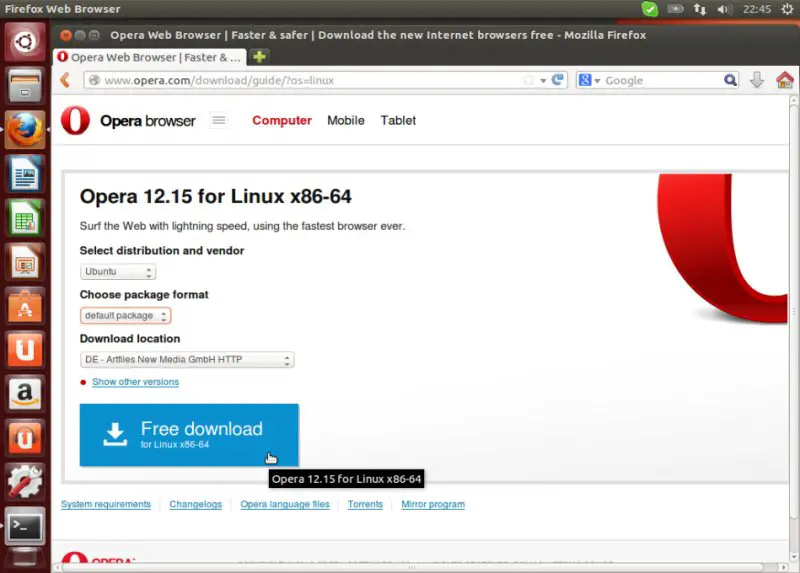Click the search magnifier icon

730,80
